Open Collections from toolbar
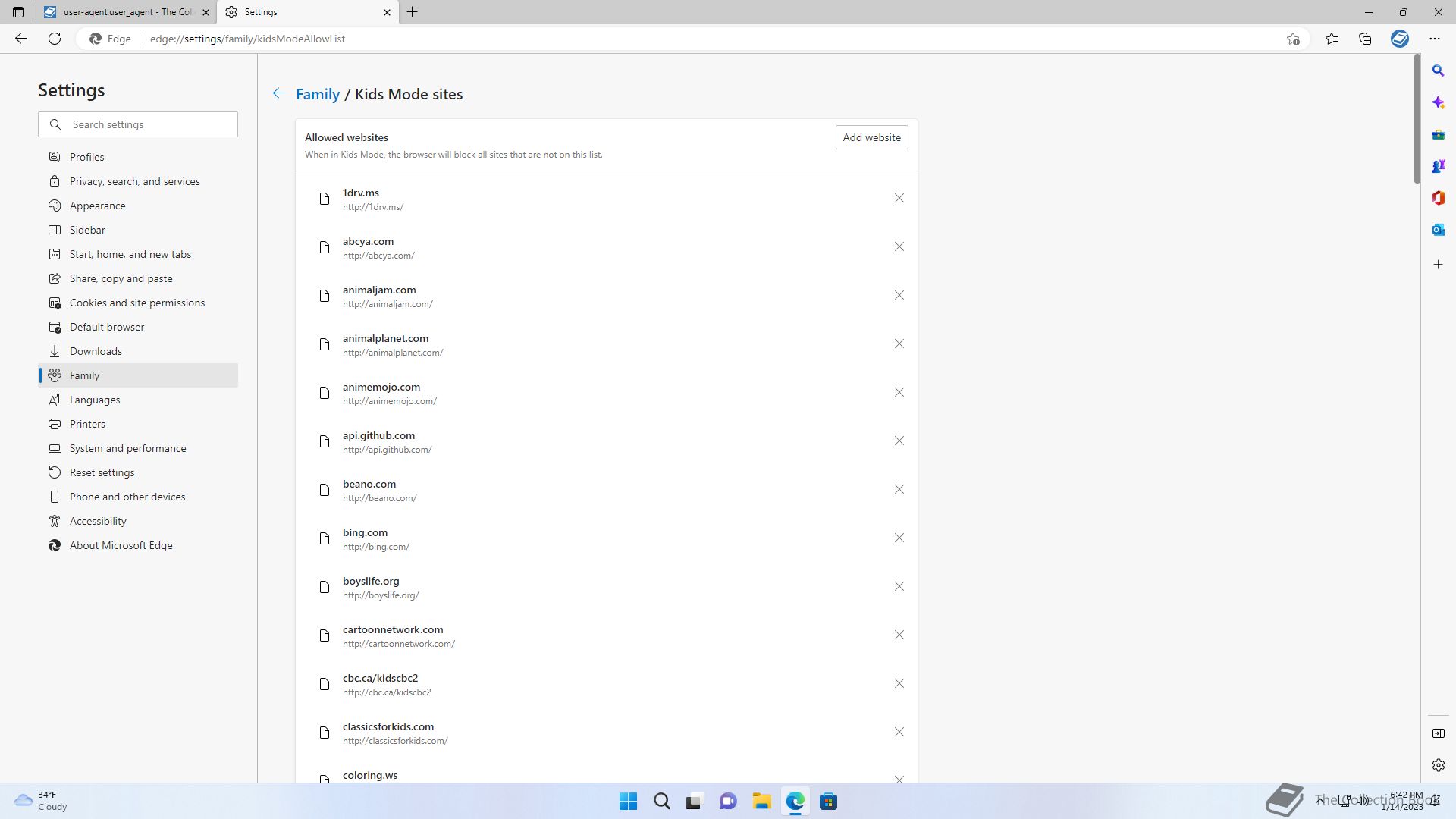This screenshot has width=1456, height=819. pos(1365,39)
